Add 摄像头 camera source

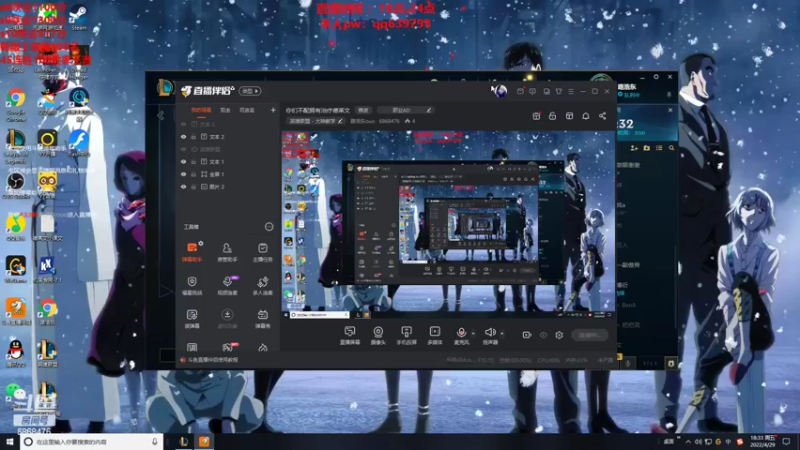coord(378,336)
